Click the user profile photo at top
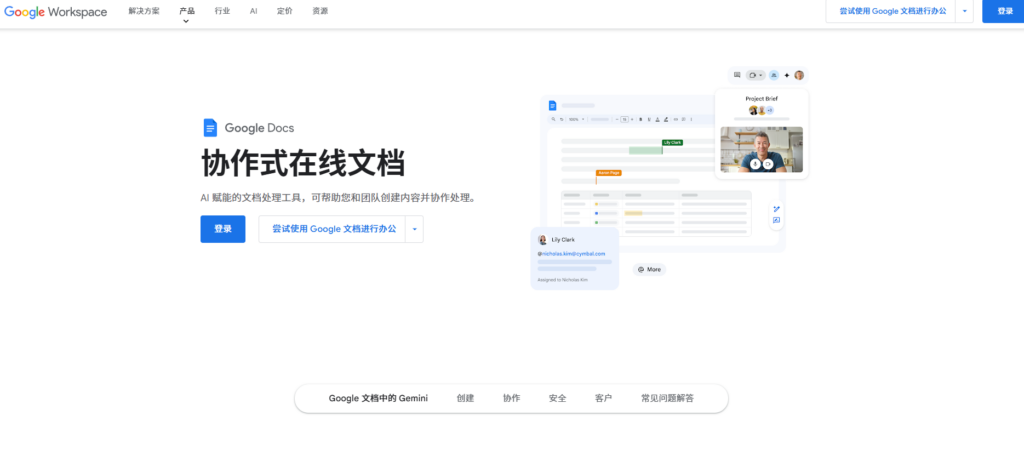1024x455 pixels. click(799, 75)
